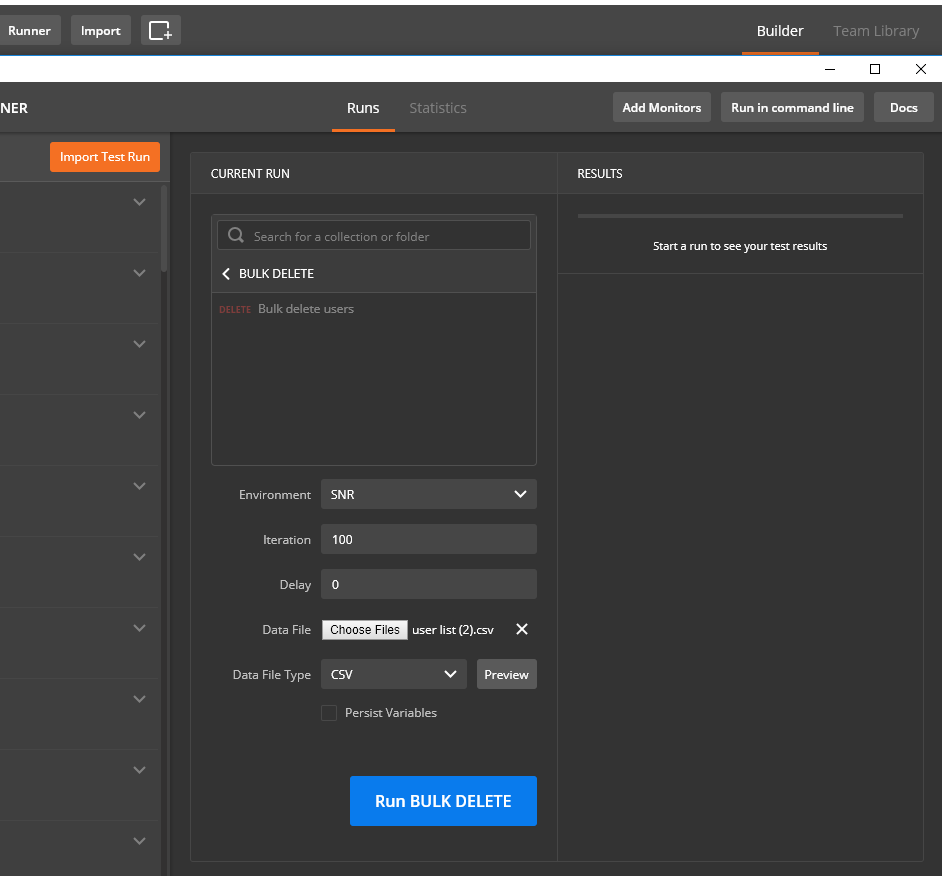Click the Import Test Run button
The image size is (942, 876).
pos(105,157)
